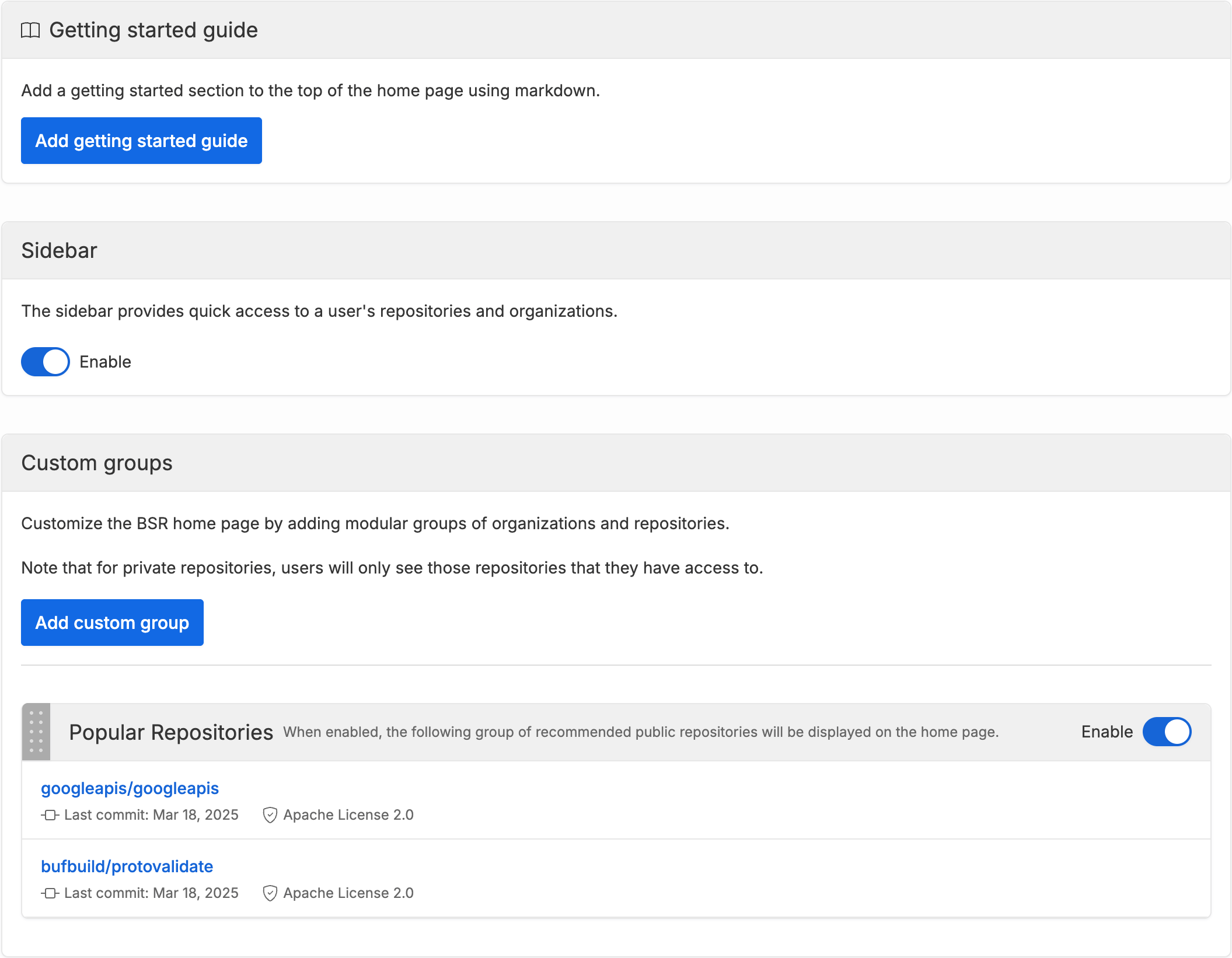
Task: Click the license shield icon for bufbuild/protovalidate
Action: click(x=270, y=893)
